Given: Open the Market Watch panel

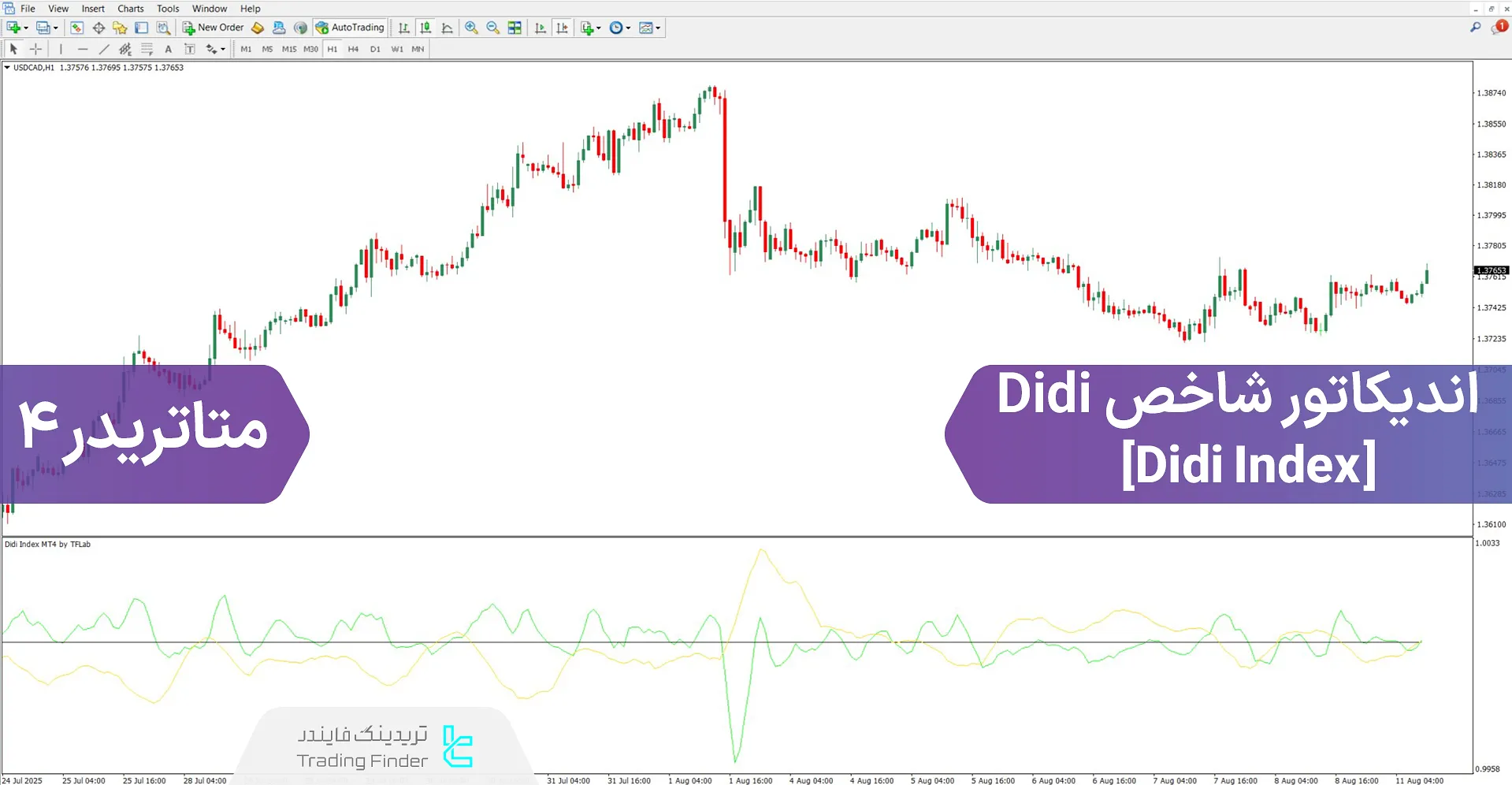Looking at the screenshot, I should [x=76, y=27].
